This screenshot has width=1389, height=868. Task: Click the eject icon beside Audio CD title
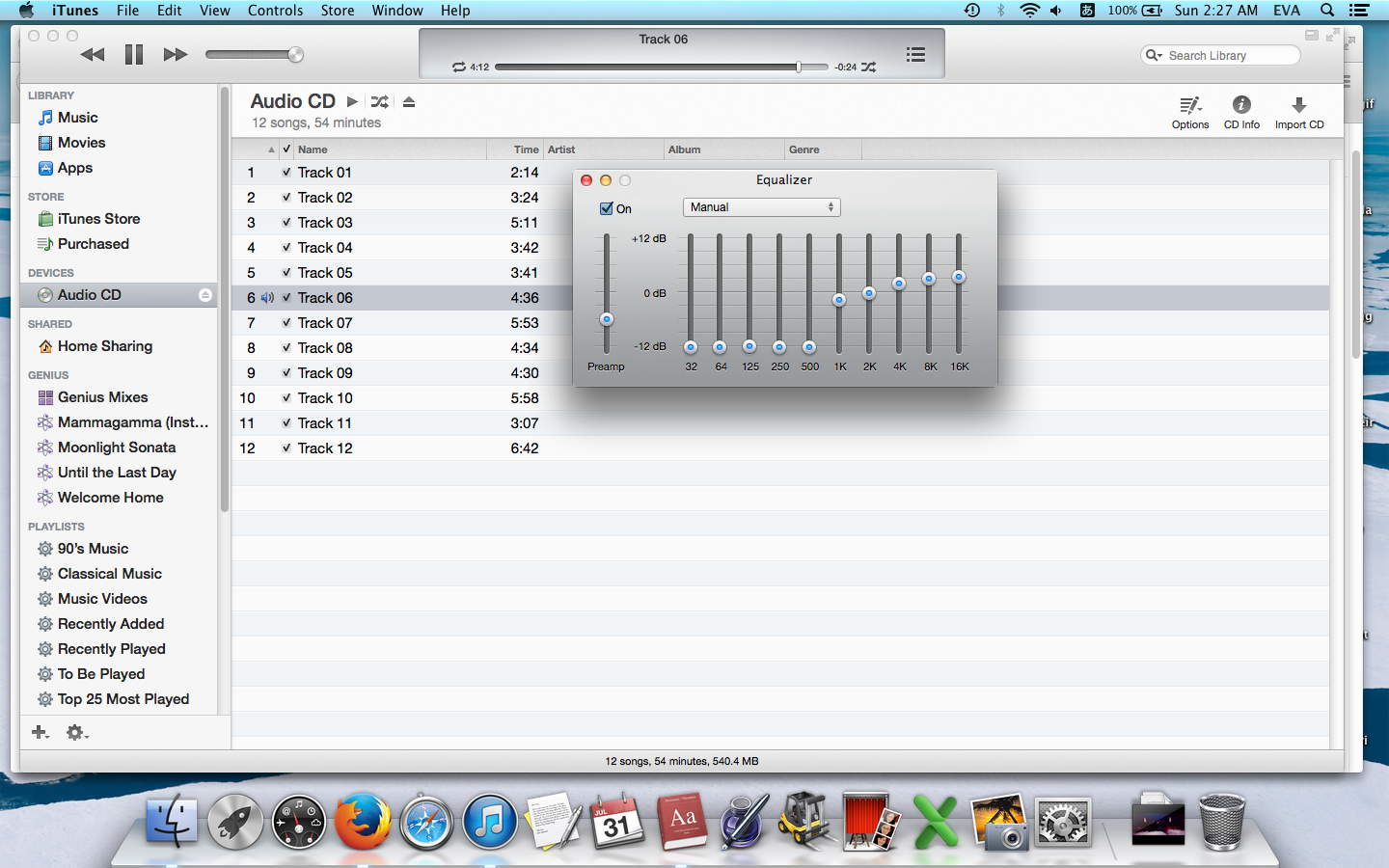pos(409,102)
